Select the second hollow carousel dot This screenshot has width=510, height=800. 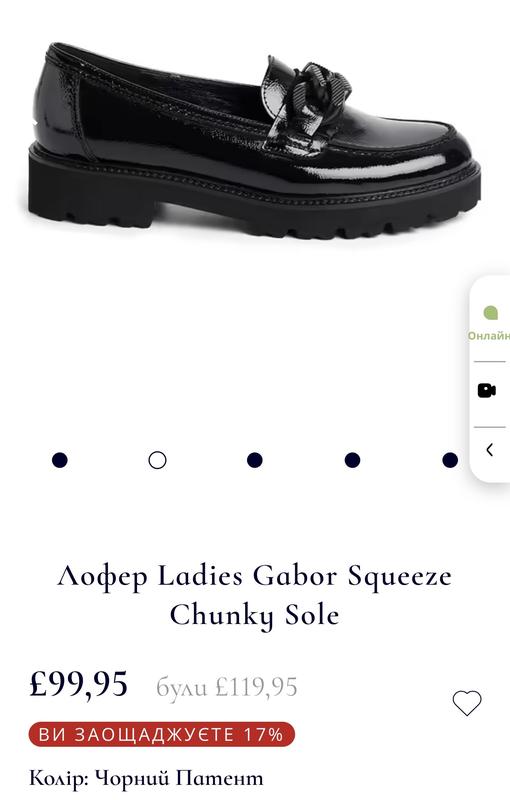[157, 460]
